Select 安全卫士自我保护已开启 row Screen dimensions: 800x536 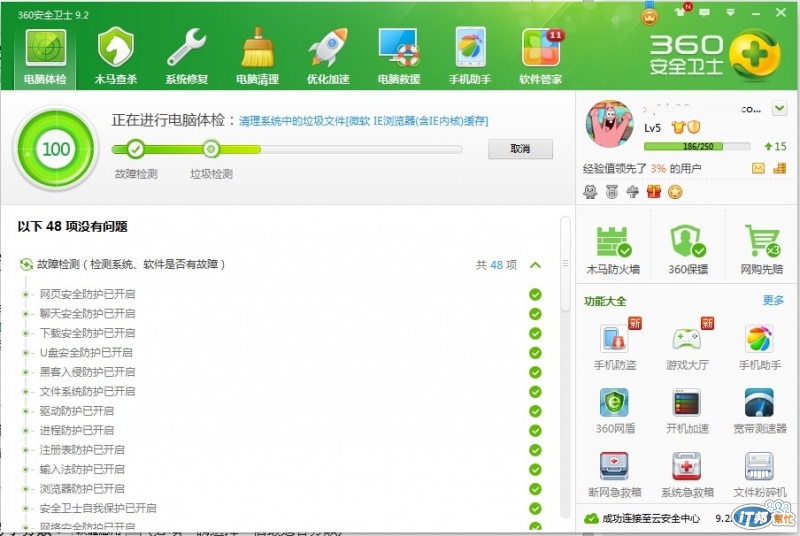(x=282, y=508)
